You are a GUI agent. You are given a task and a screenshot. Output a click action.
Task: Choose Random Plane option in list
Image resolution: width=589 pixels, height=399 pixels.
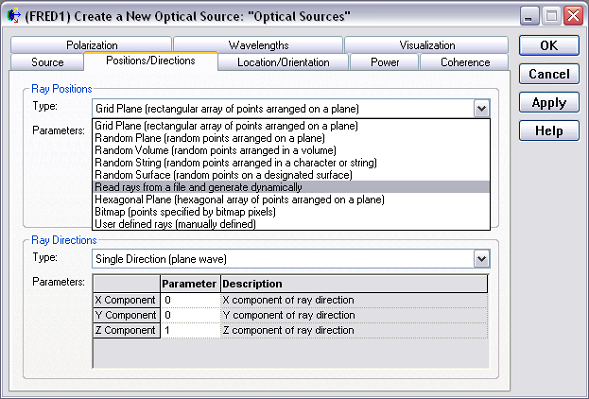(x=291, y=138)
